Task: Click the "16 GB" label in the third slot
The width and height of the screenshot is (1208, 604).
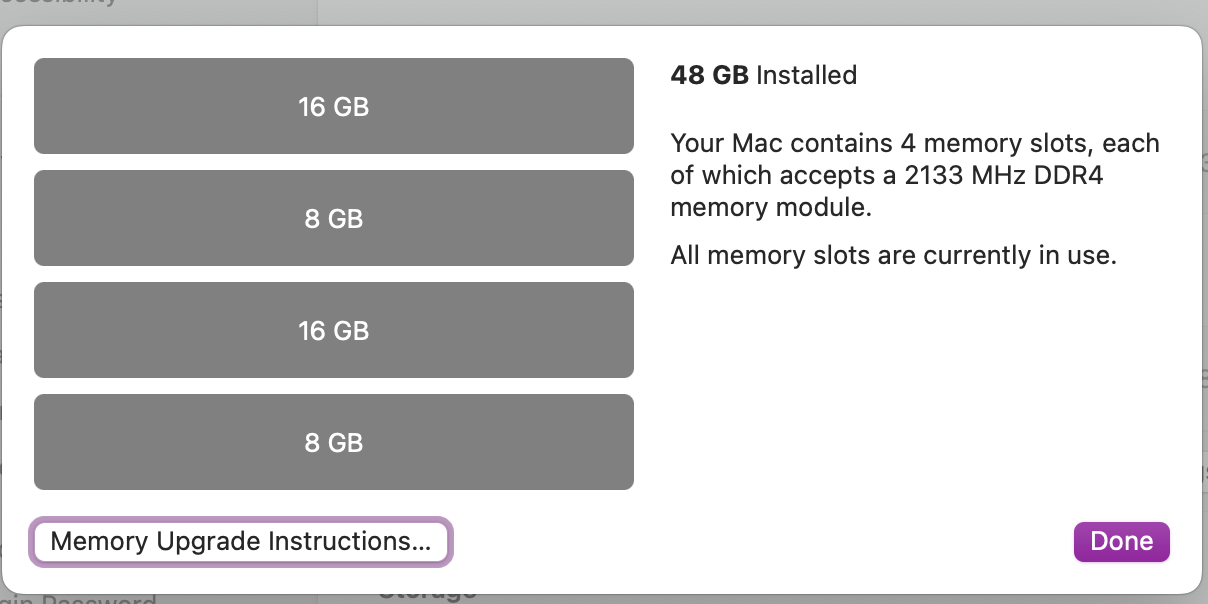Action: (334, 330)
